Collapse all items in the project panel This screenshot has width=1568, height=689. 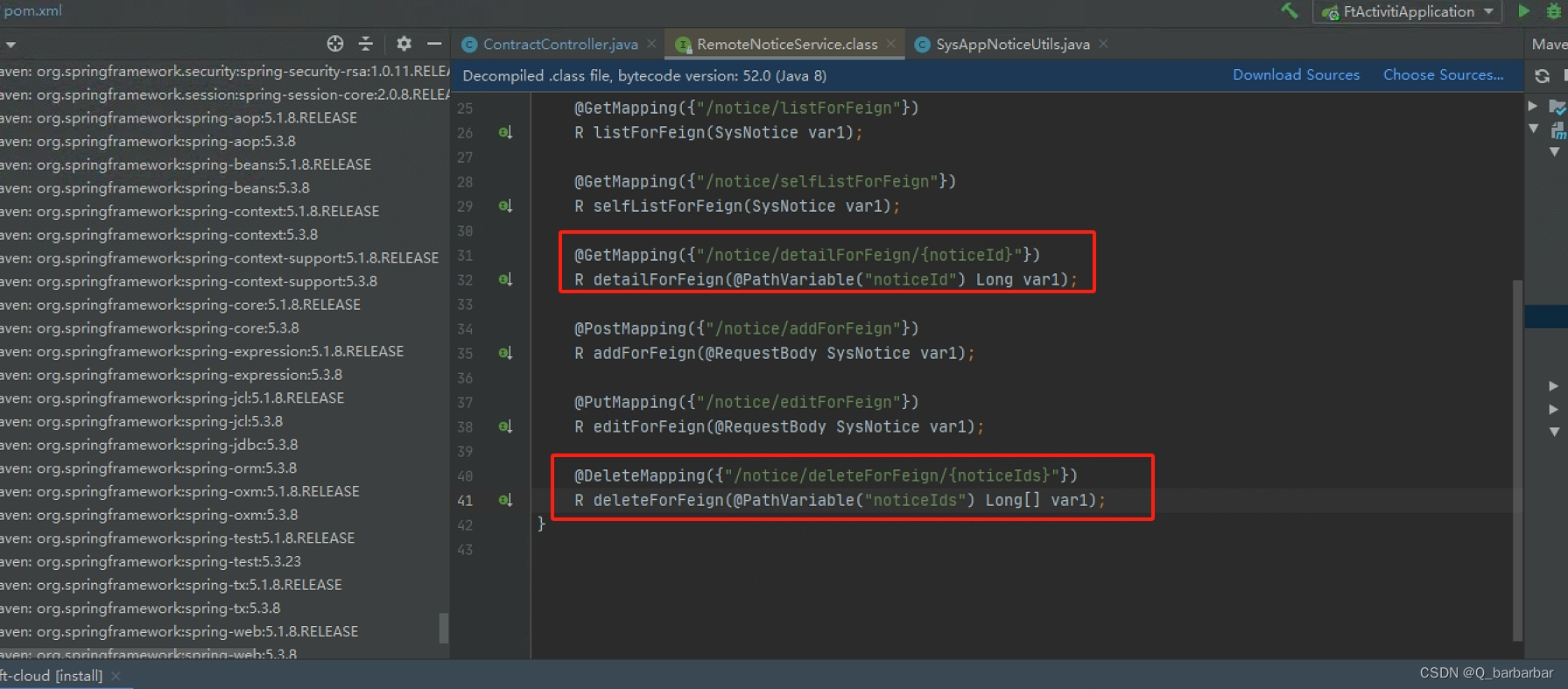(x=366, y=44)
